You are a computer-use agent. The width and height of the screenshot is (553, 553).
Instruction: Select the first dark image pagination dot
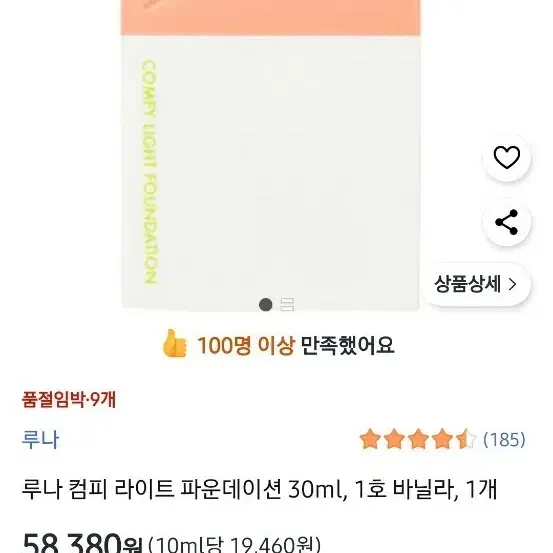click(x=266, y=305)
